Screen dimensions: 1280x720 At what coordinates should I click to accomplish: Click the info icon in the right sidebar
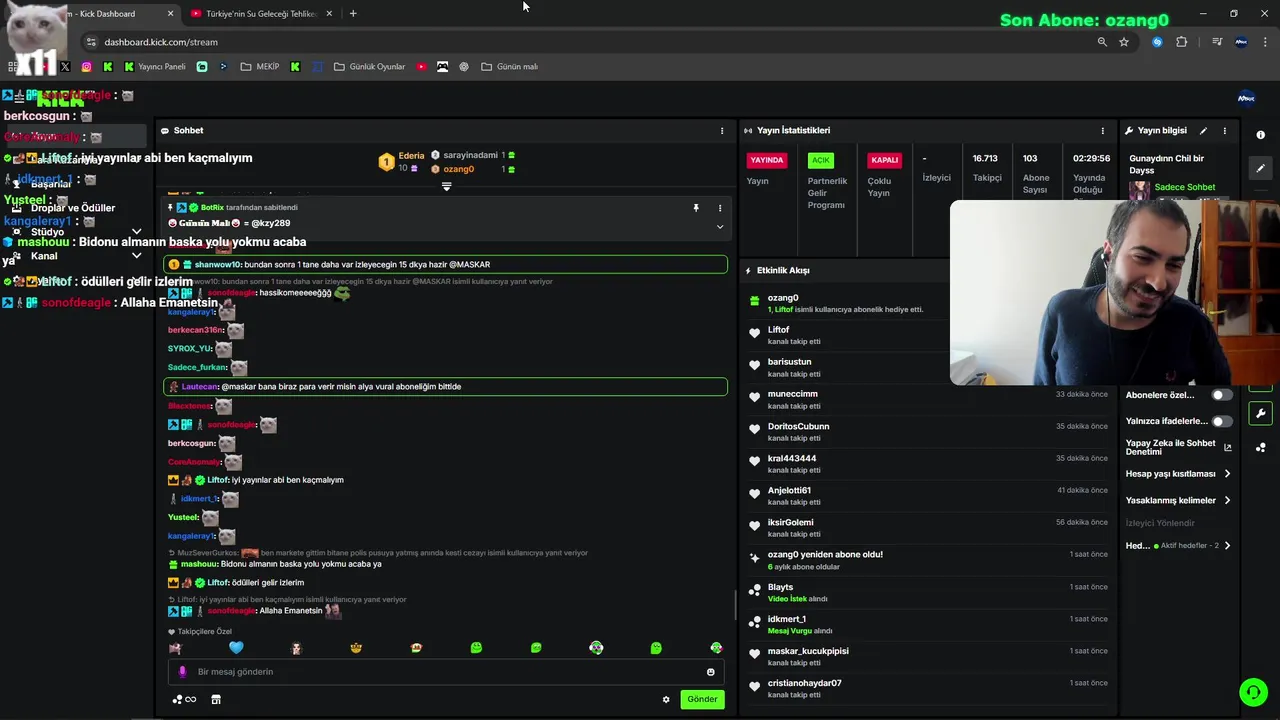(1260, 135)
